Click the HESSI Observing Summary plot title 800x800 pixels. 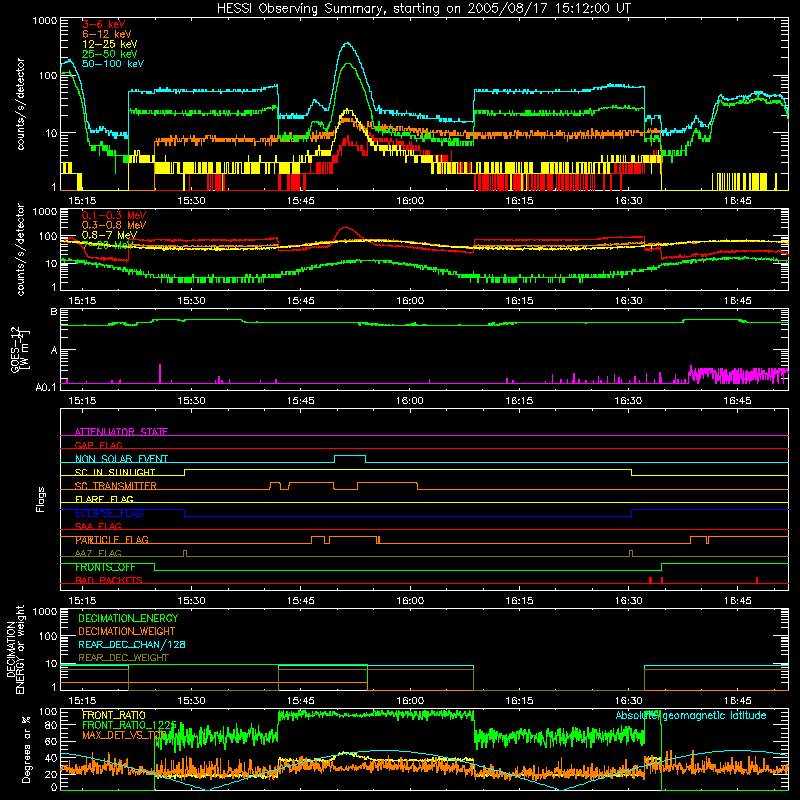[423, 9]
